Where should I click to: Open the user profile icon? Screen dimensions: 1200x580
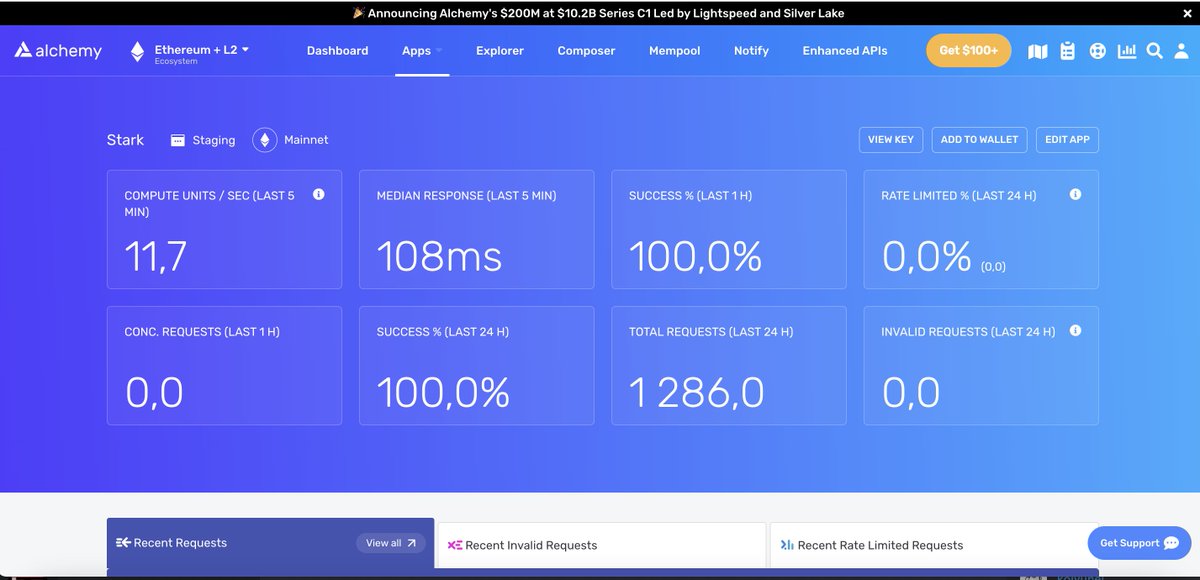pyautogui.click(x=1180, y=50)
